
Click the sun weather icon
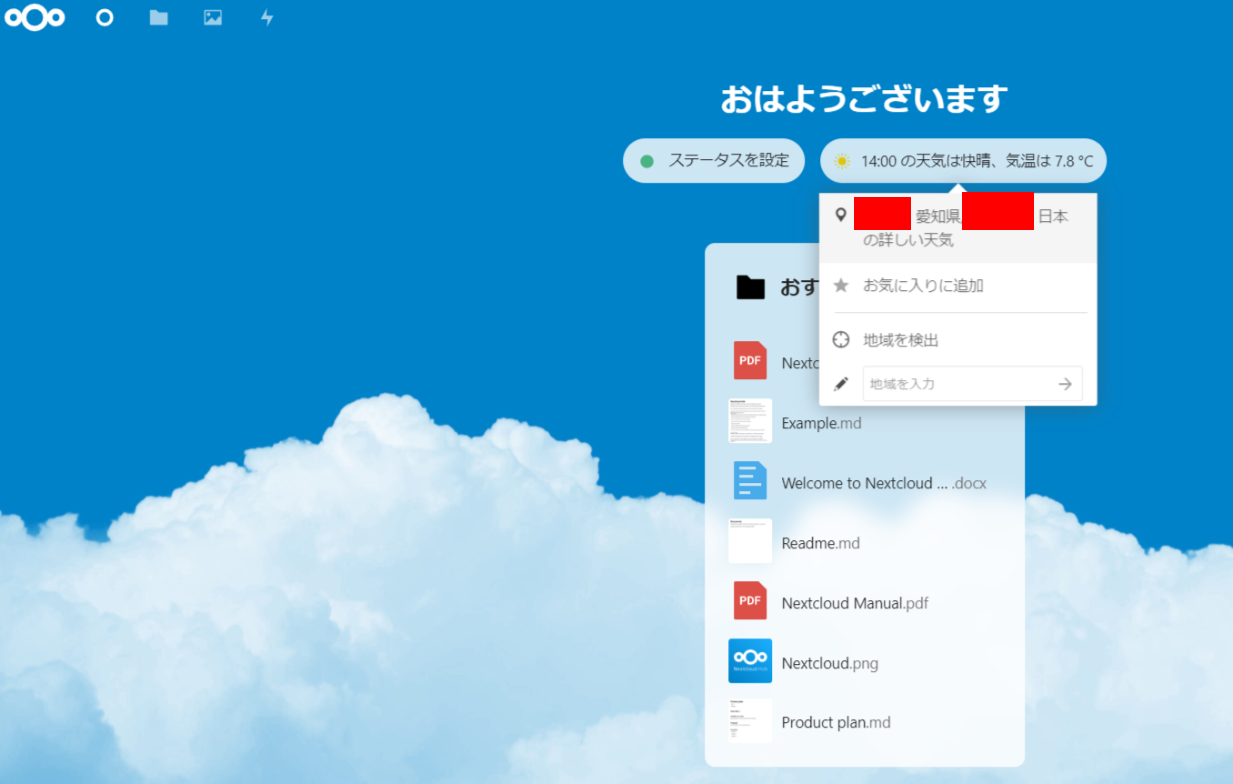(x=843, y=161)
